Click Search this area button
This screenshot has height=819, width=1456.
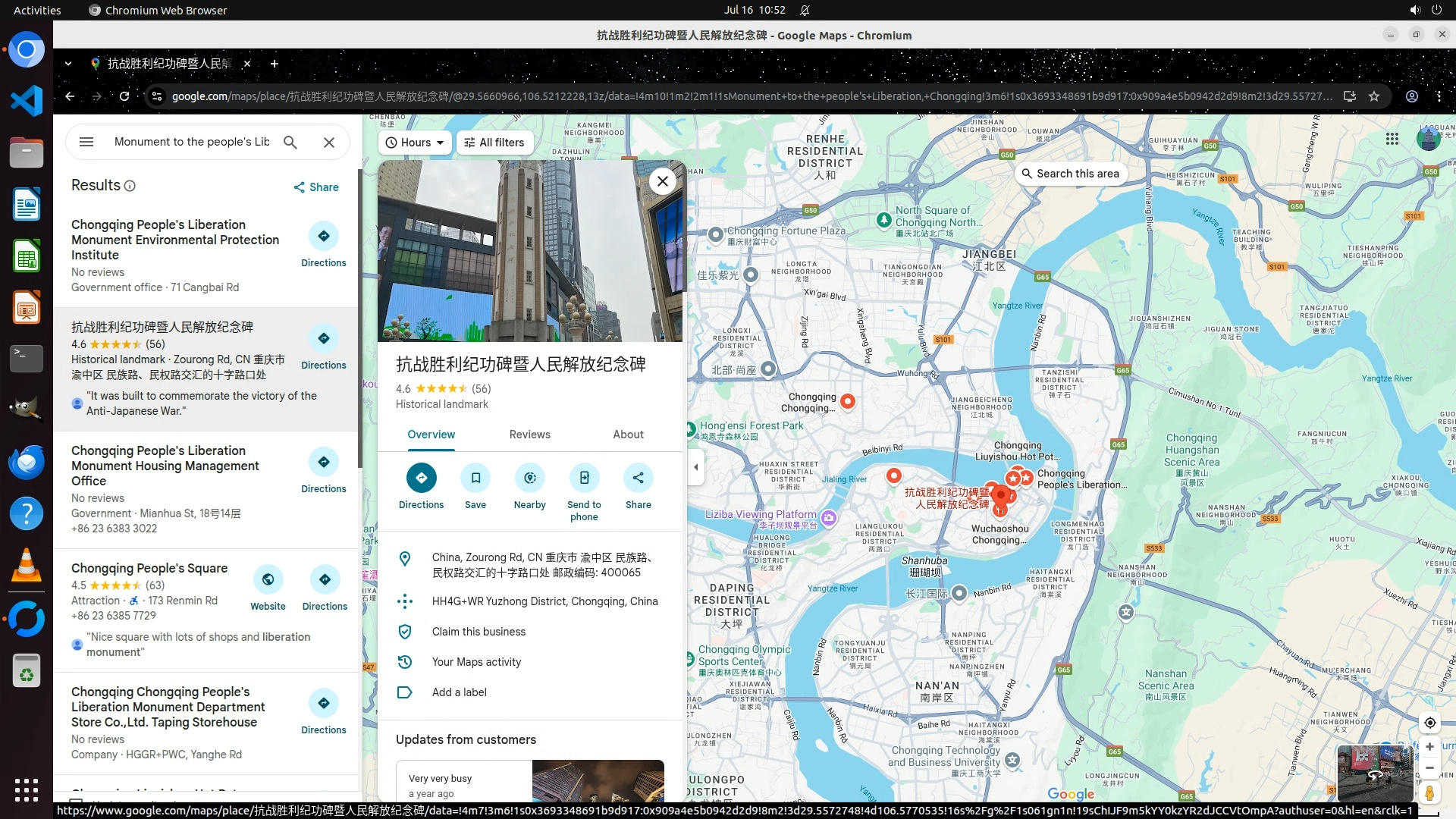point(1070,174)
